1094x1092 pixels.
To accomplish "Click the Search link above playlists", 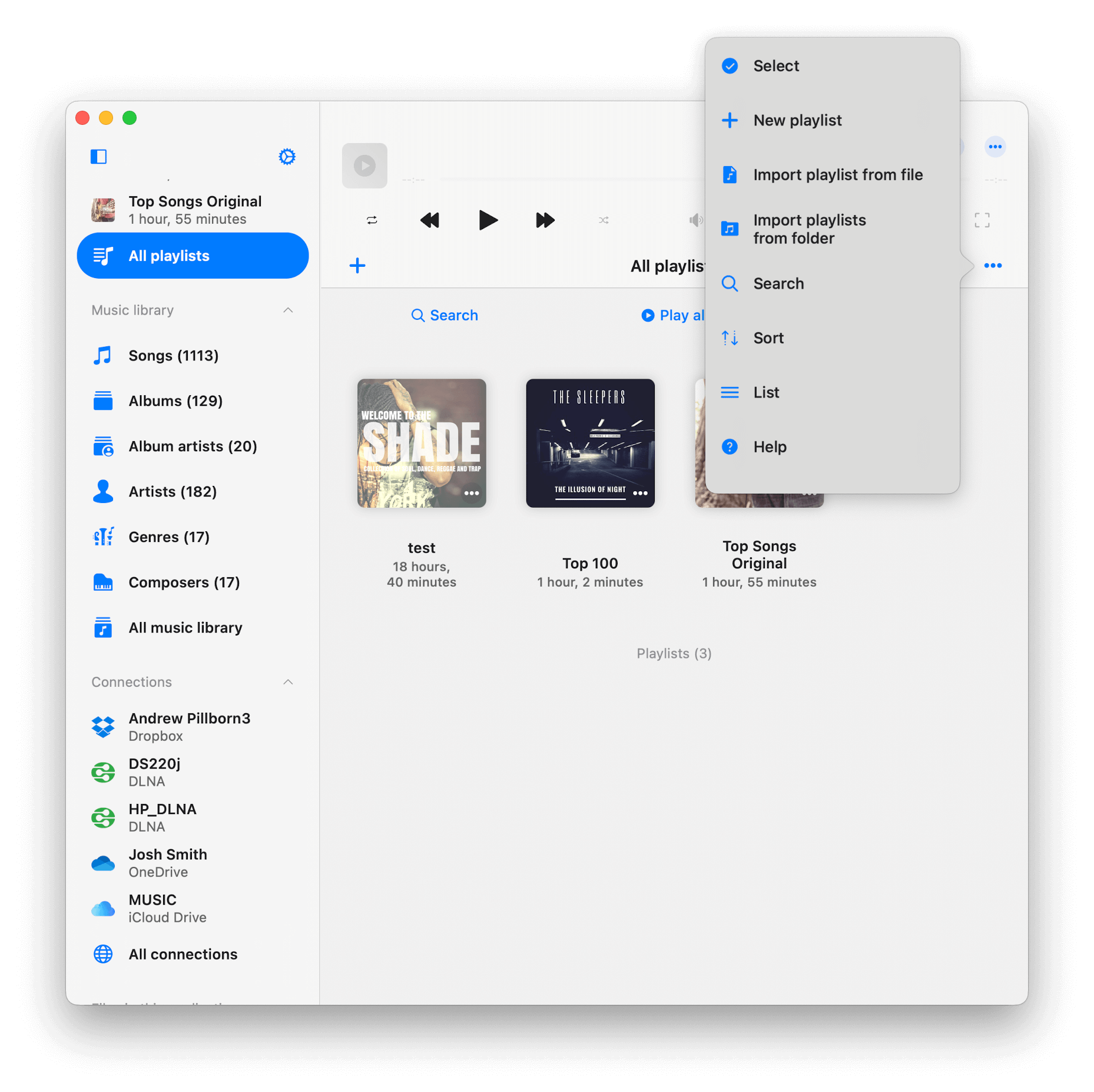I will click(x=445, y=316).
